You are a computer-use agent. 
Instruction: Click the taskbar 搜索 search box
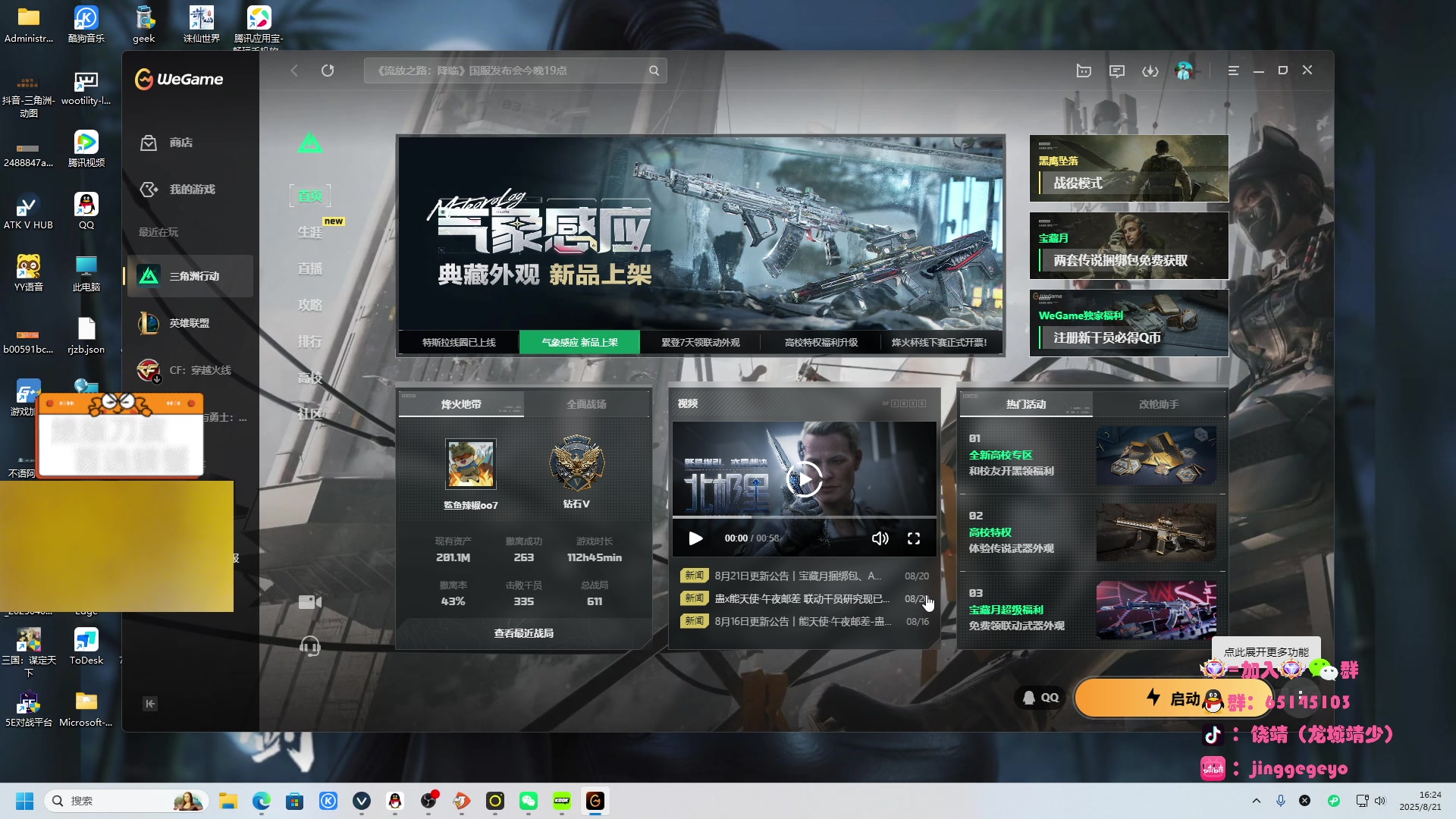tap(127, 801)
